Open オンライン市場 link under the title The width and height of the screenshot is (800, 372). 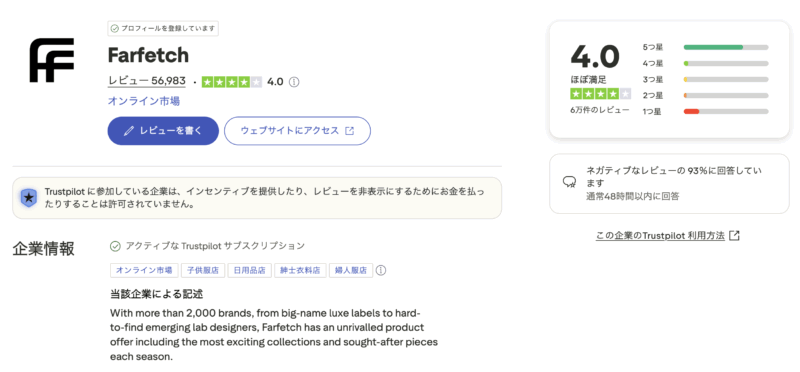coord(143,101)
